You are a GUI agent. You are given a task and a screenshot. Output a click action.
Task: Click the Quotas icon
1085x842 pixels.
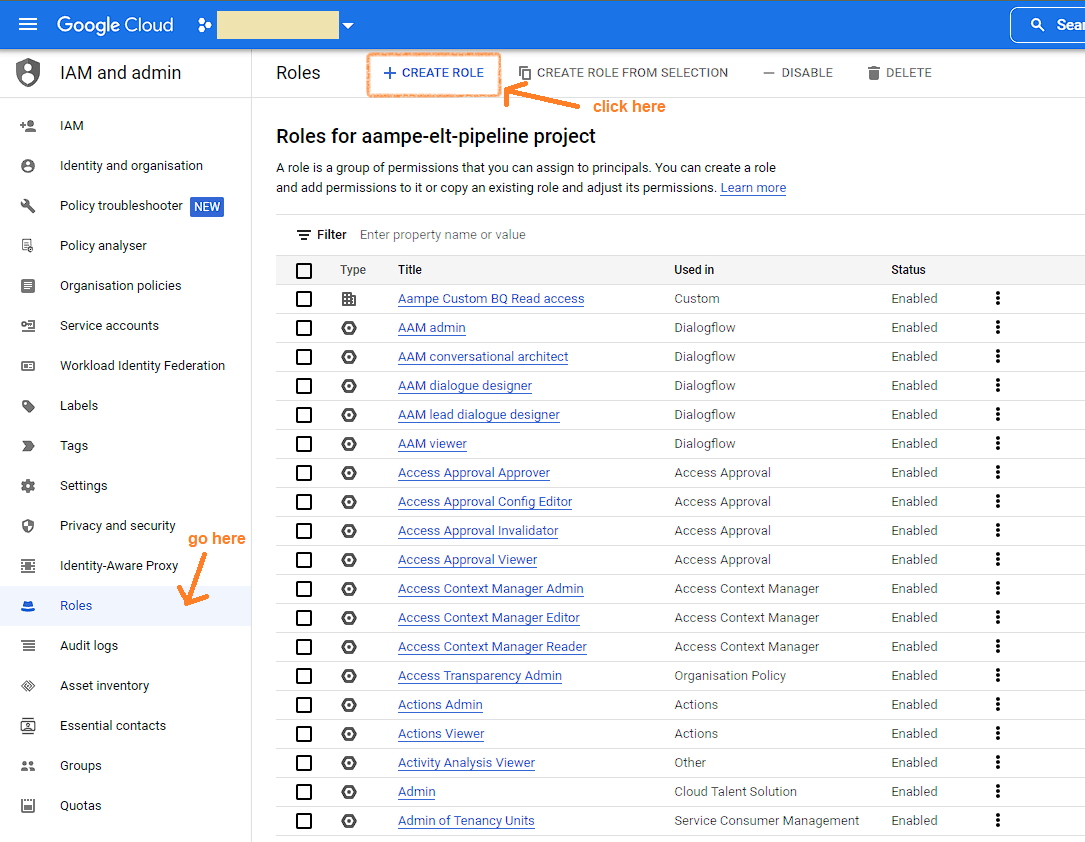[28, 806]
